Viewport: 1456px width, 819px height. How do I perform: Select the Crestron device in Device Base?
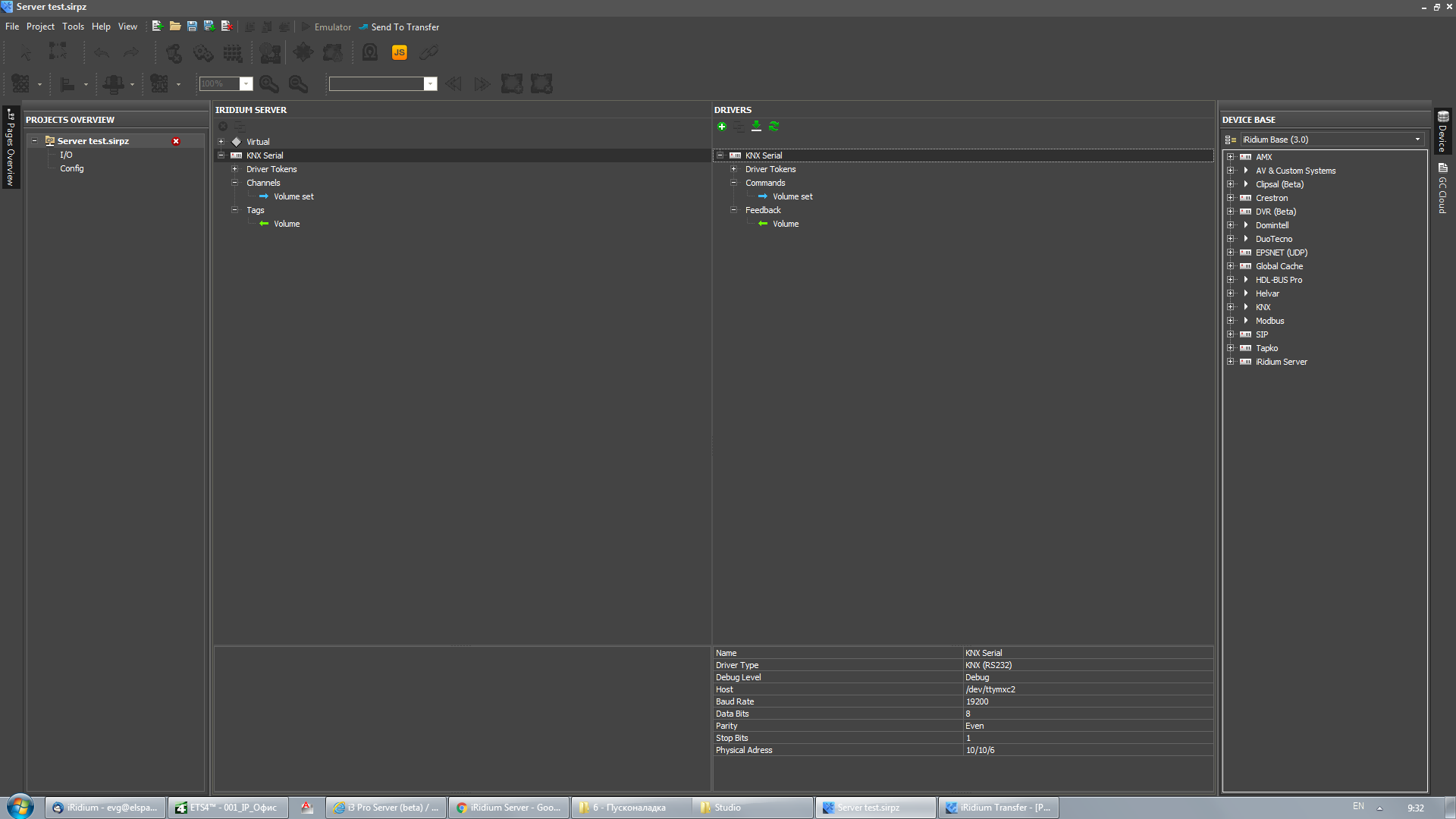point(1272,198)
